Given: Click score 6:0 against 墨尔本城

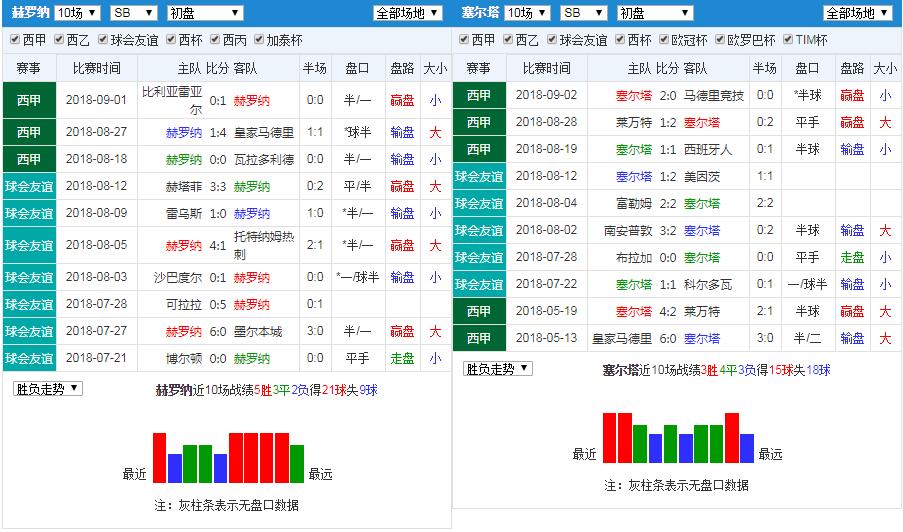Looking at the screenshot, I should tap(218, 332).
